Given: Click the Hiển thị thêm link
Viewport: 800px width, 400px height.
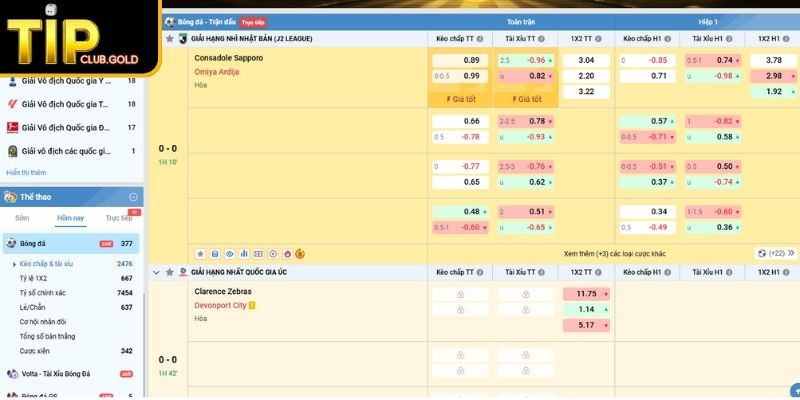Looking at the screenshot, I should 26,172.
